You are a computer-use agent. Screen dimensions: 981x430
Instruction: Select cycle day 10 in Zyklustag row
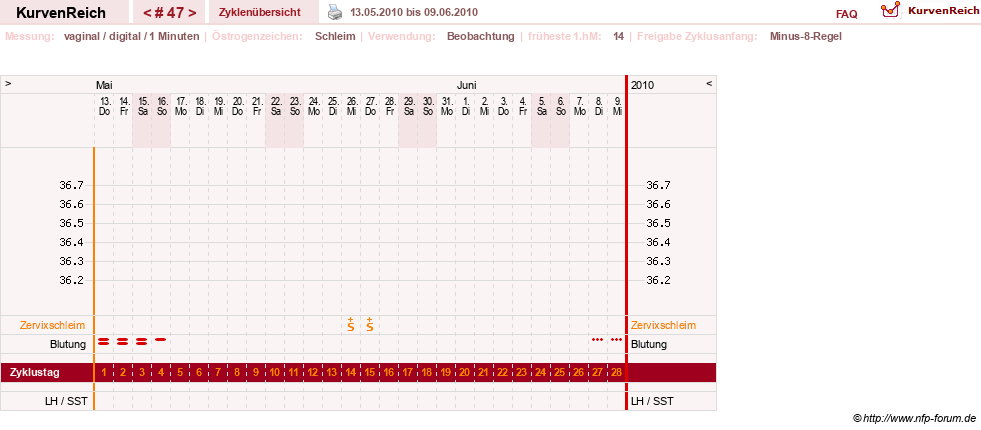click(x=275, y=372)
